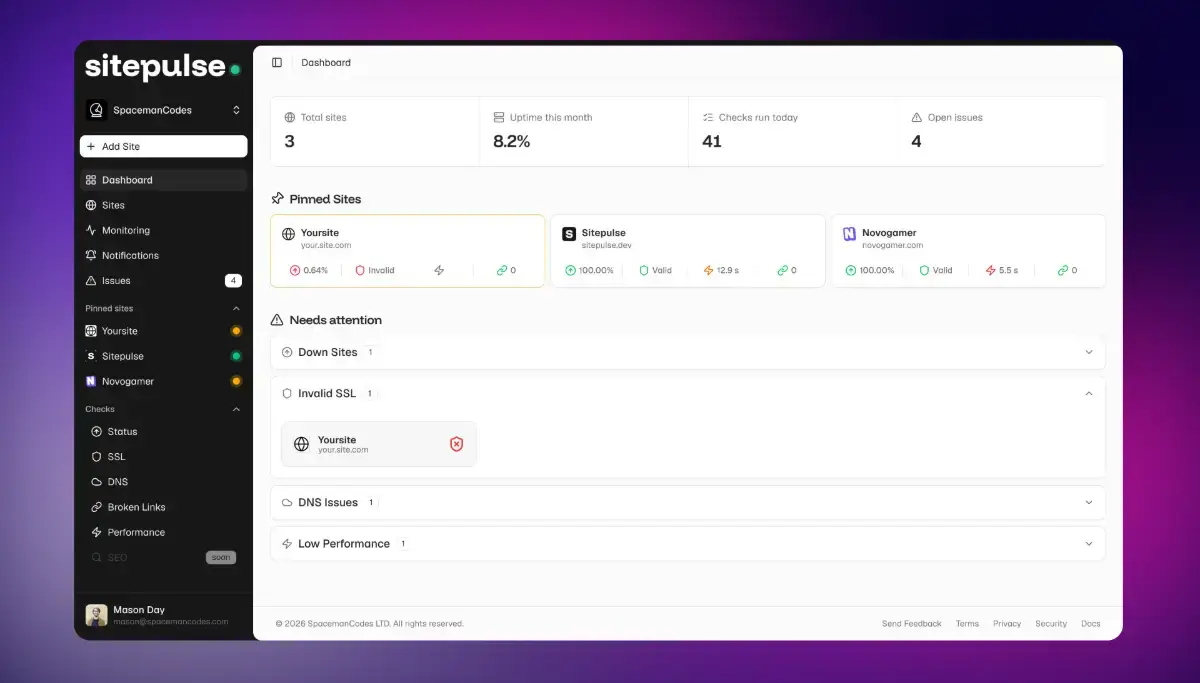Image resolution: width=1200 pixels, height=683 pixels.
Task: Click the Broken Links chain icon in sidebar
Action: click(97, 507)
